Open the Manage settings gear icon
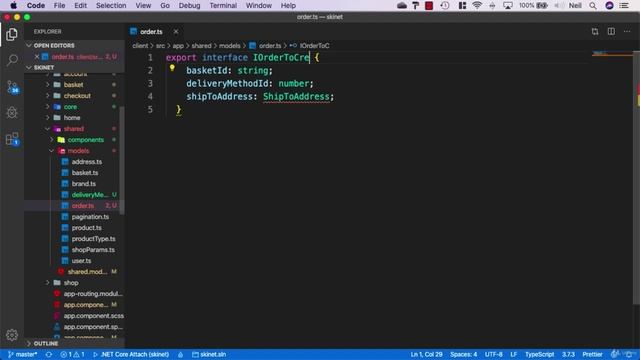The width and height of the screenshot is (640, 360). [12, 335]
